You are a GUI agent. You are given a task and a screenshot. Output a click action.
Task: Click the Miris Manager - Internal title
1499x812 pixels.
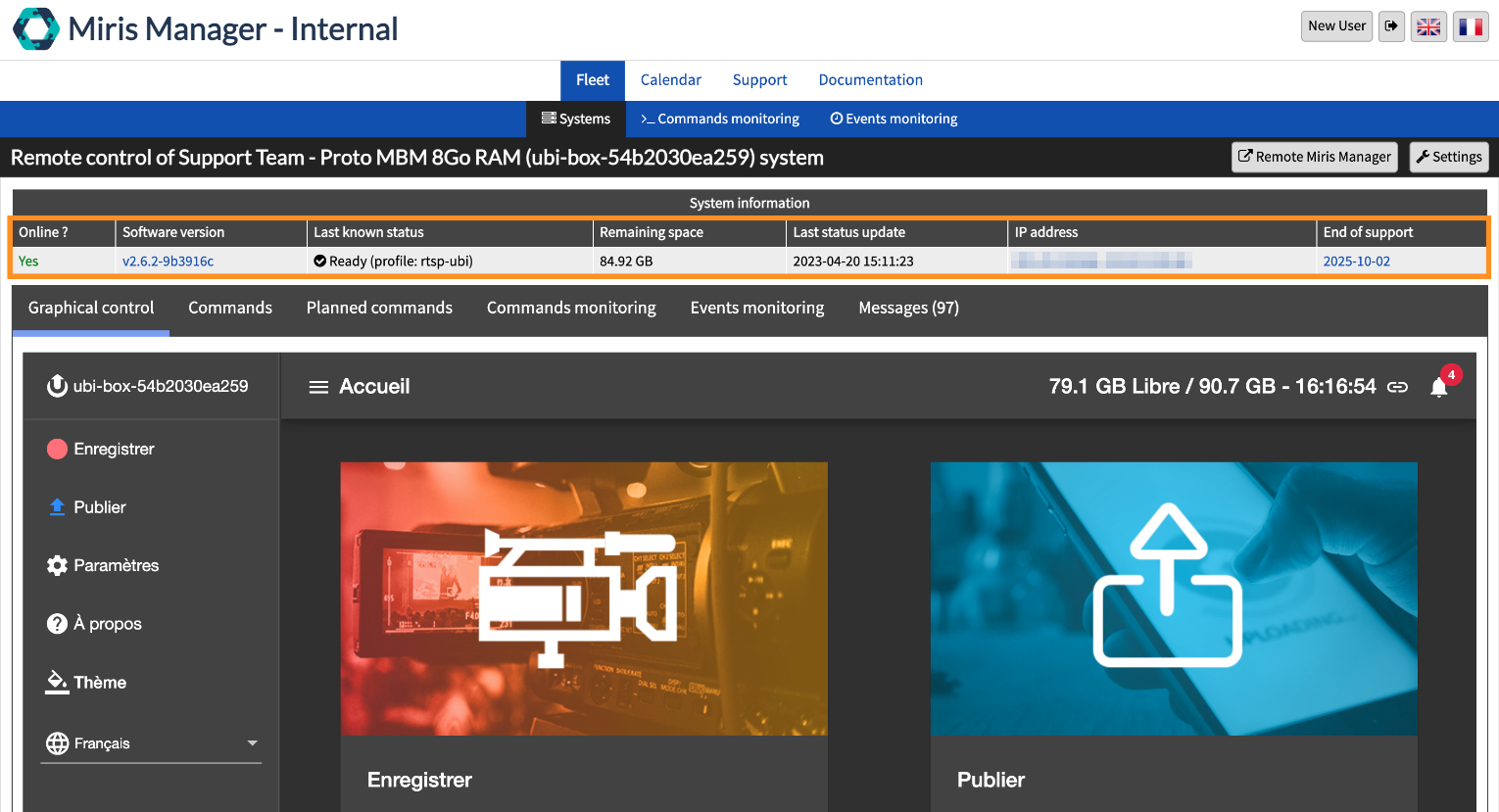tap(233, 29)
